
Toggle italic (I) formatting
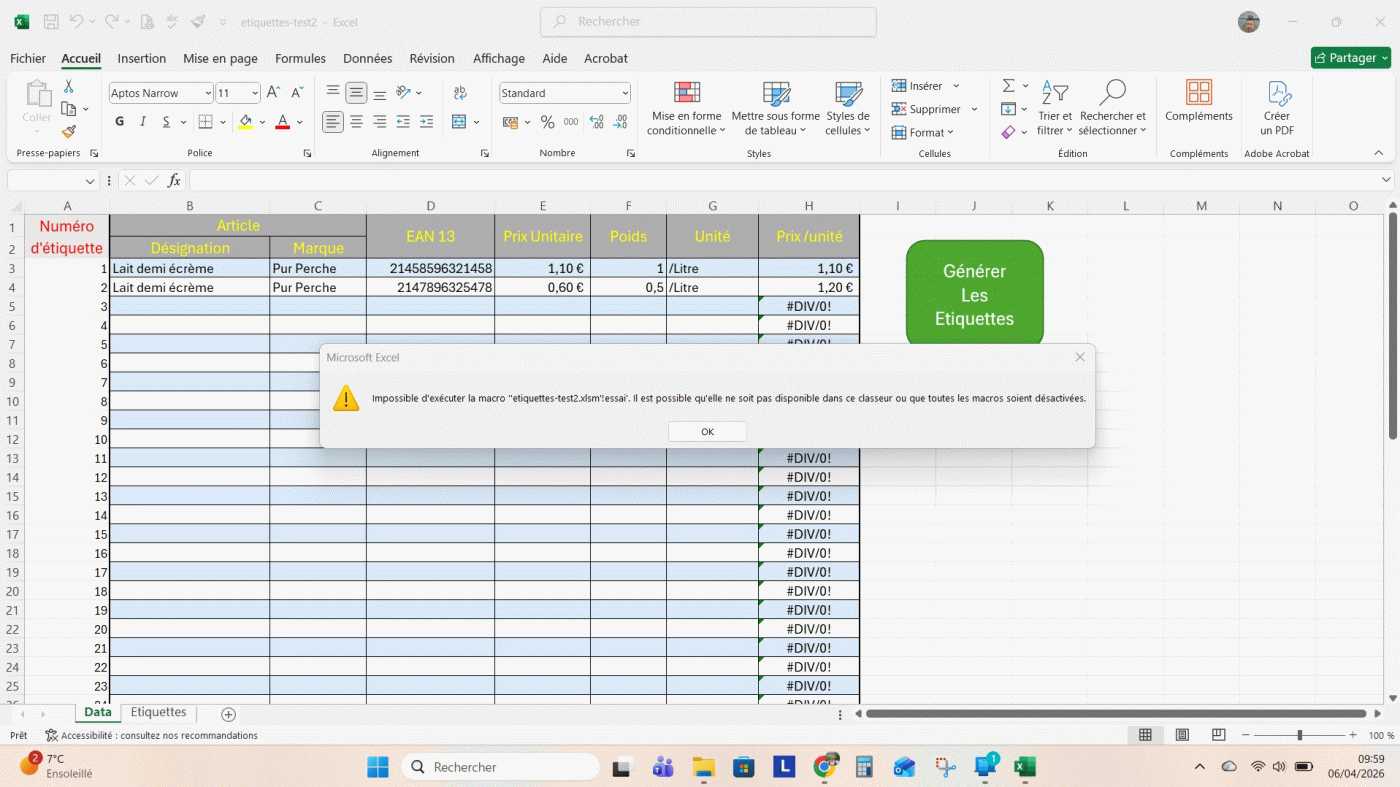(x=143, y=122)
